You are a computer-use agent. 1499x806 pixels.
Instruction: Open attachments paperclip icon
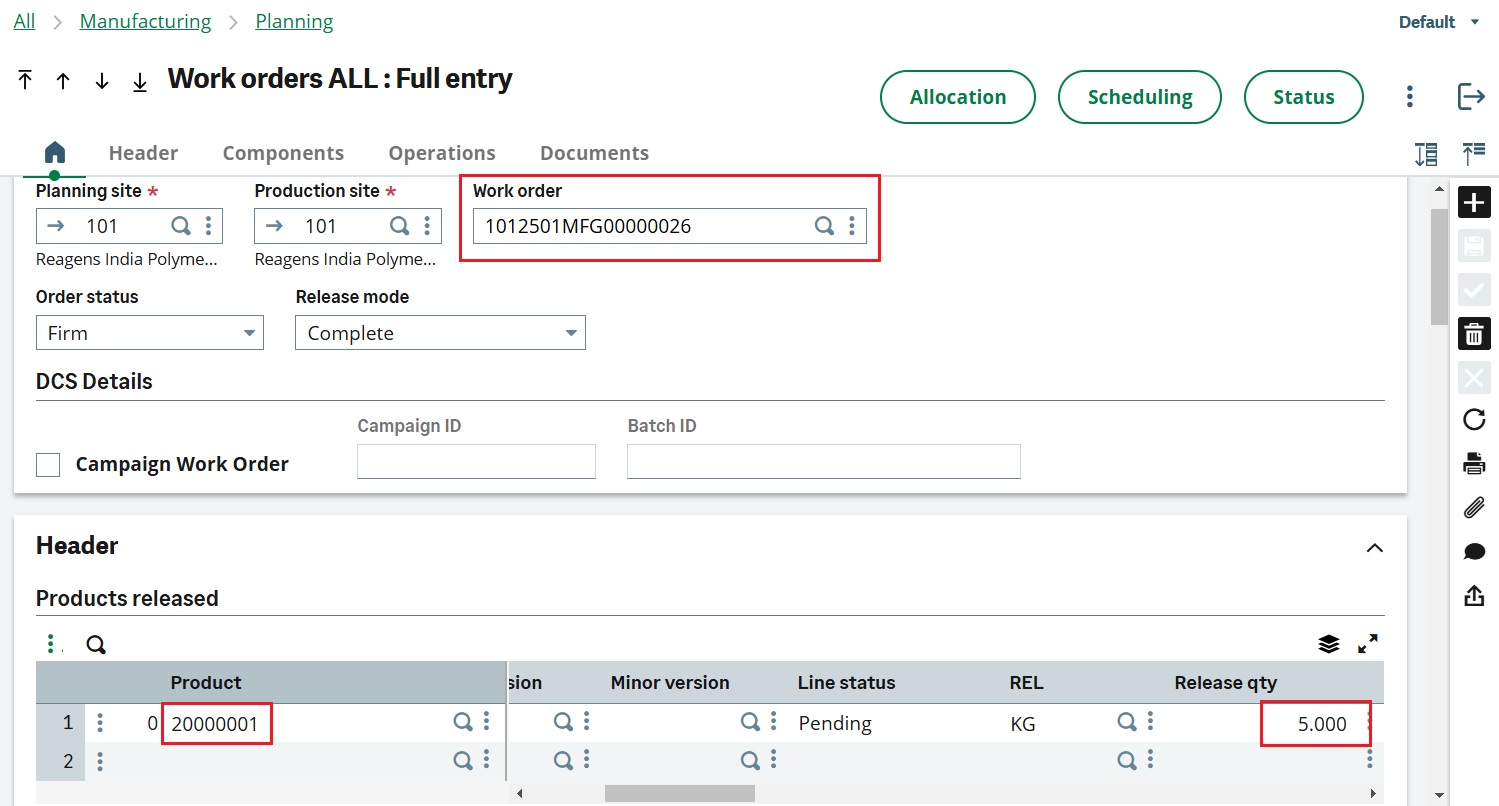[1474, 508]
